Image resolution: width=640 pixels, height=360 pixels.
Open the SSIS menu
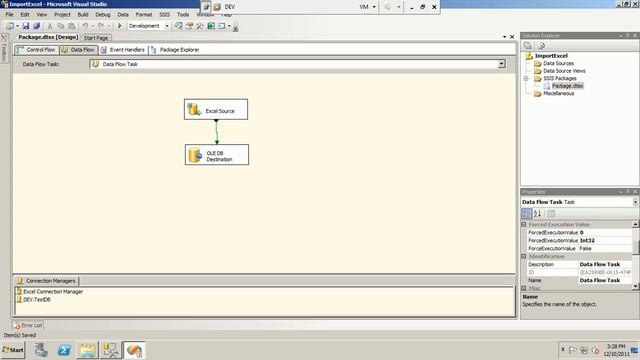click(164, 14)
